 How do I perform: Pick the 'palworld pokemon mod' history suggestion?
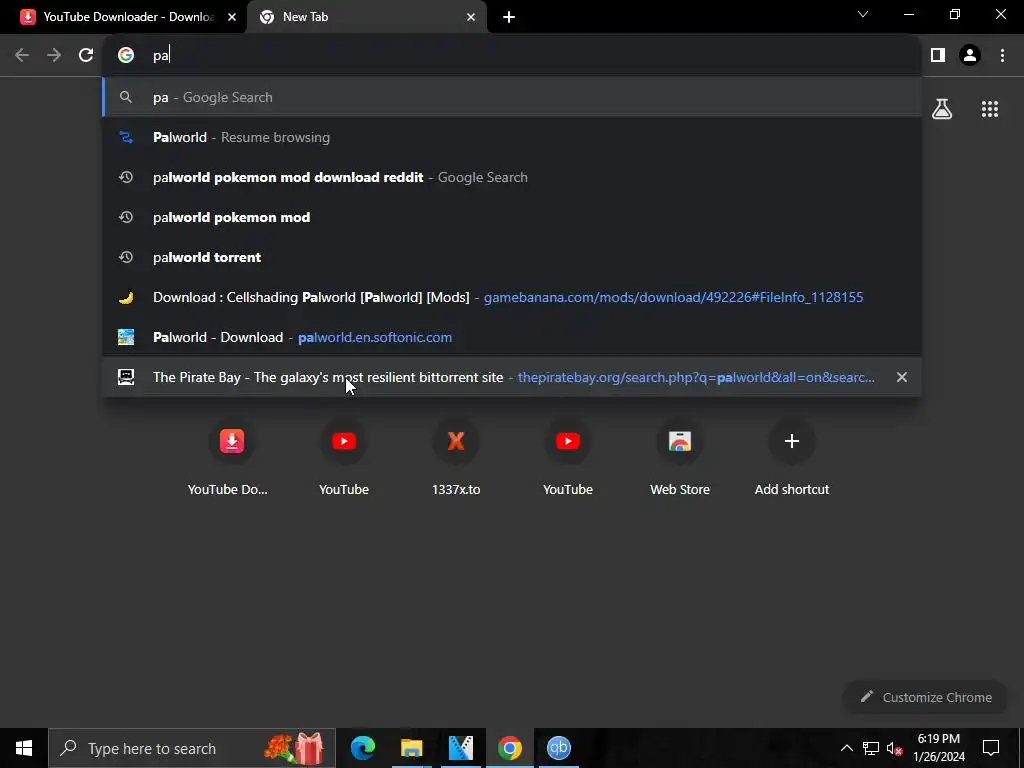click(x=512, y=217)
